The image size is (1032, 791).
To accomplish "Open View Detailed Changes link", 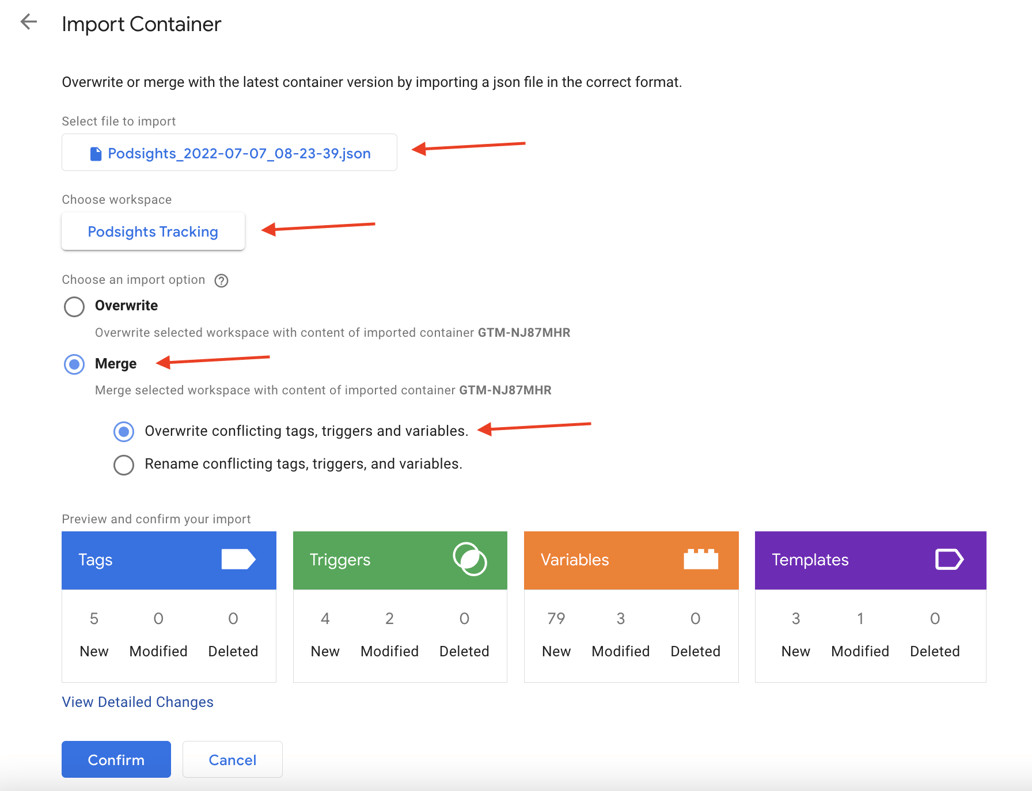I will point(138,702).
